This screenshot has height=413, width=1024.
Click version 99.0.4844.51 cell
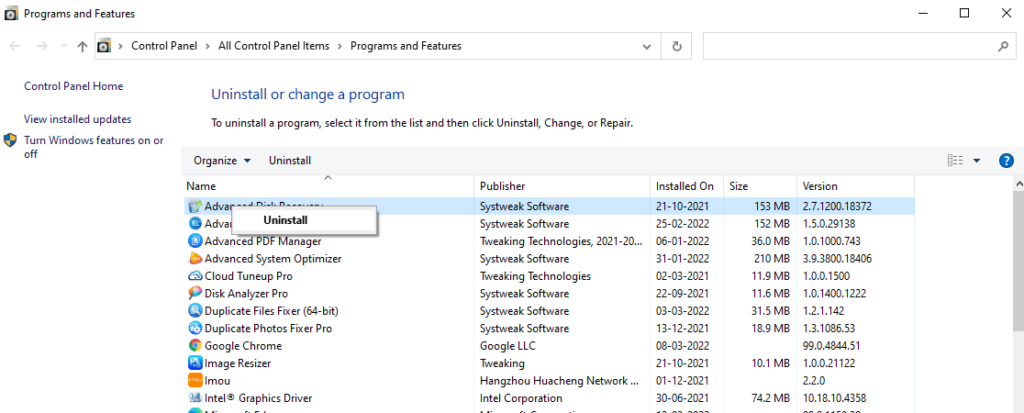click(831, 346)
